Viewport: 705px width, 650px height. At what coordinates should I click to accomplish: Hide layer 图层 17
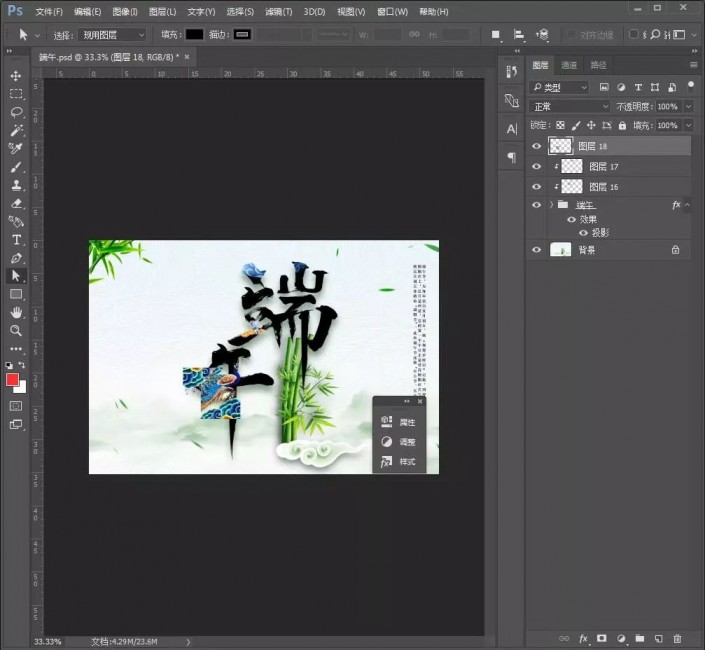click(536, 166)
